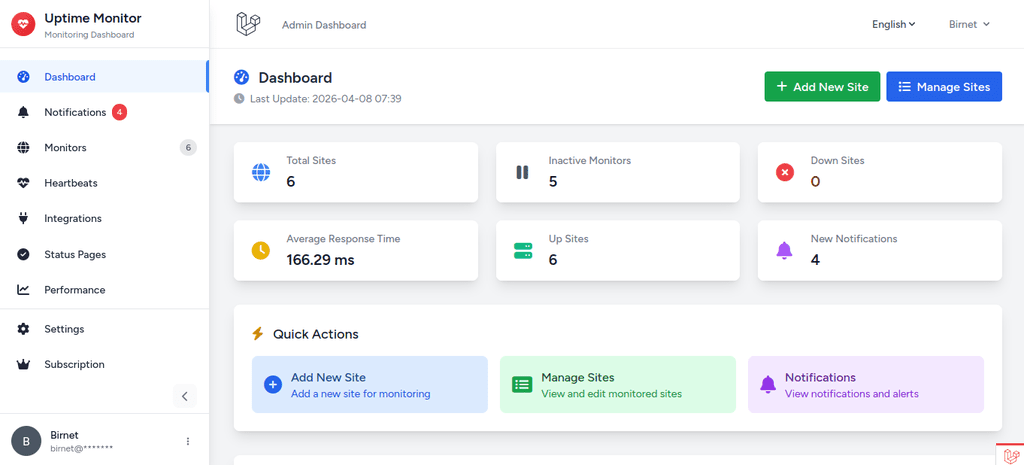Image resolution: width=1024 pixels, height=465 pixels.
Task: Click the Settings gear icon in sidebar
Action: [x=23, y=329]
